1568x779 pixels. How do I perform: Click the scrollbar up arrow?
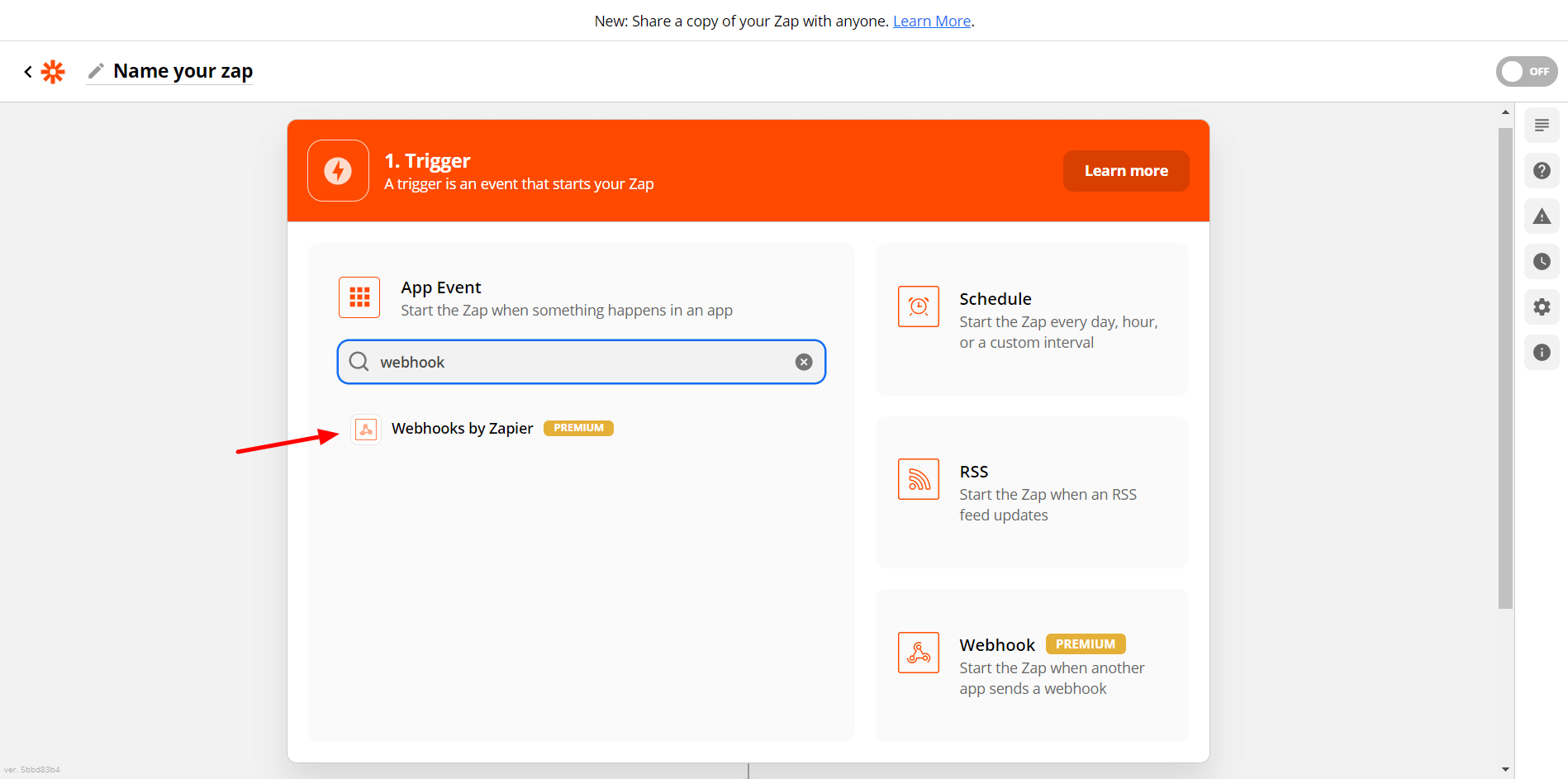1505,112
